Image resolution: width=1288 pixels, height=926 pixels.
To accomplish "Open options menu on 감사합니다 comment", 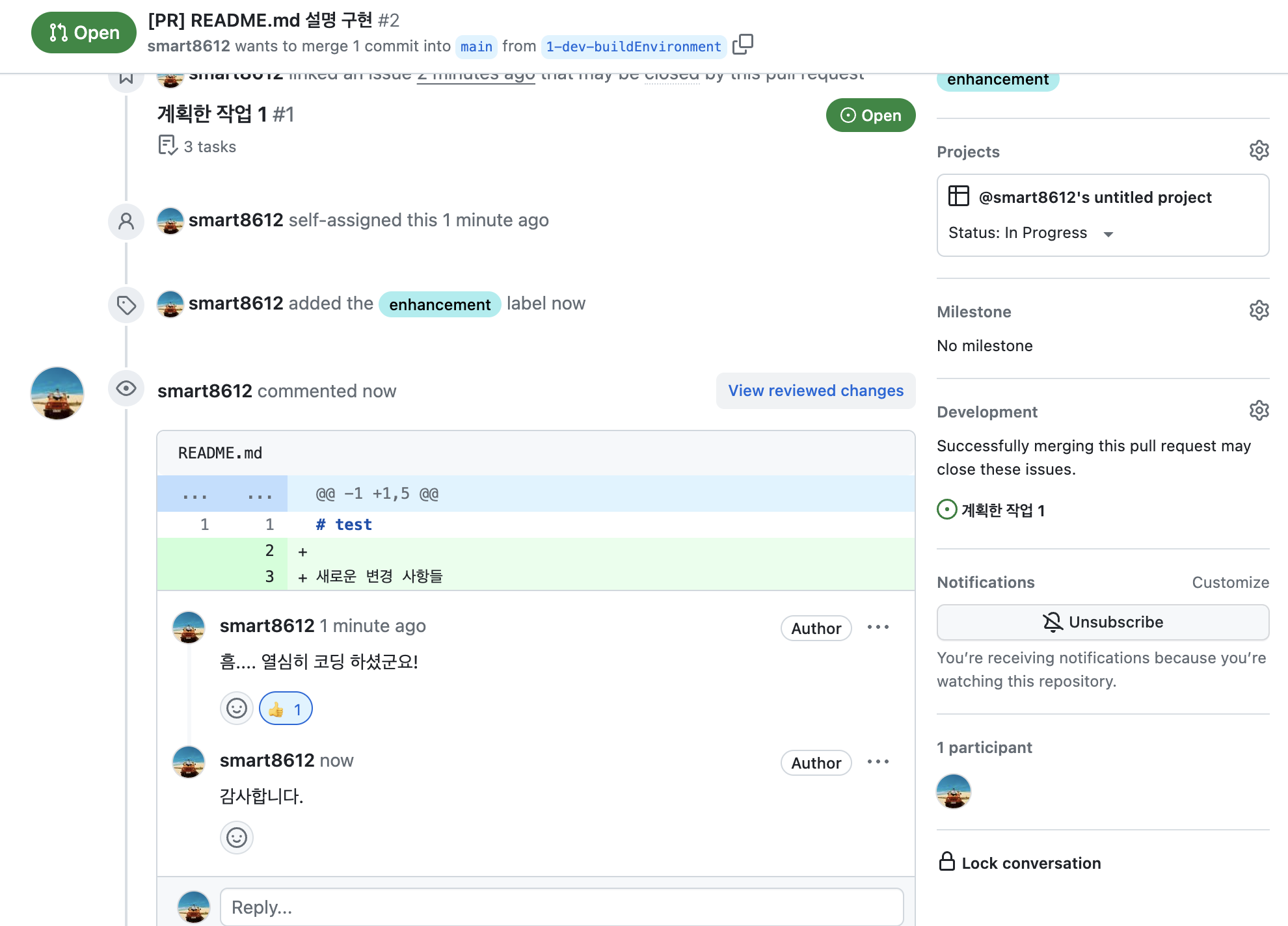I will [x=878, y=762].
